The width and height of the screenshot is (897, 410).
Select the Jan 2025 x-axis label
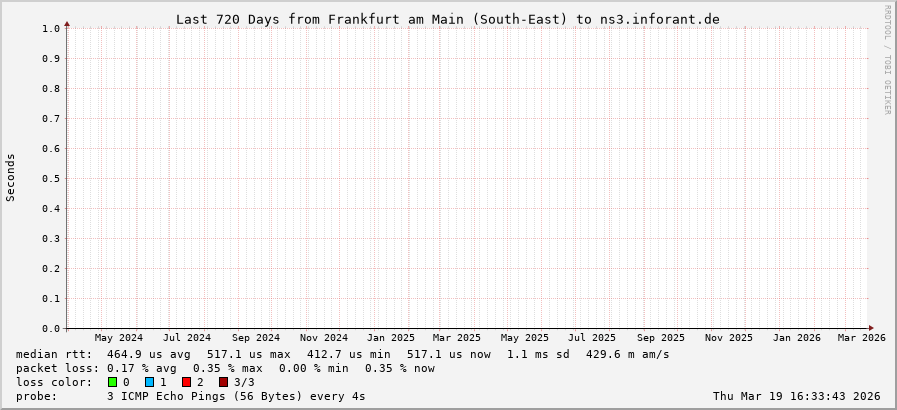pyautogui.click(x=390, y=338)
